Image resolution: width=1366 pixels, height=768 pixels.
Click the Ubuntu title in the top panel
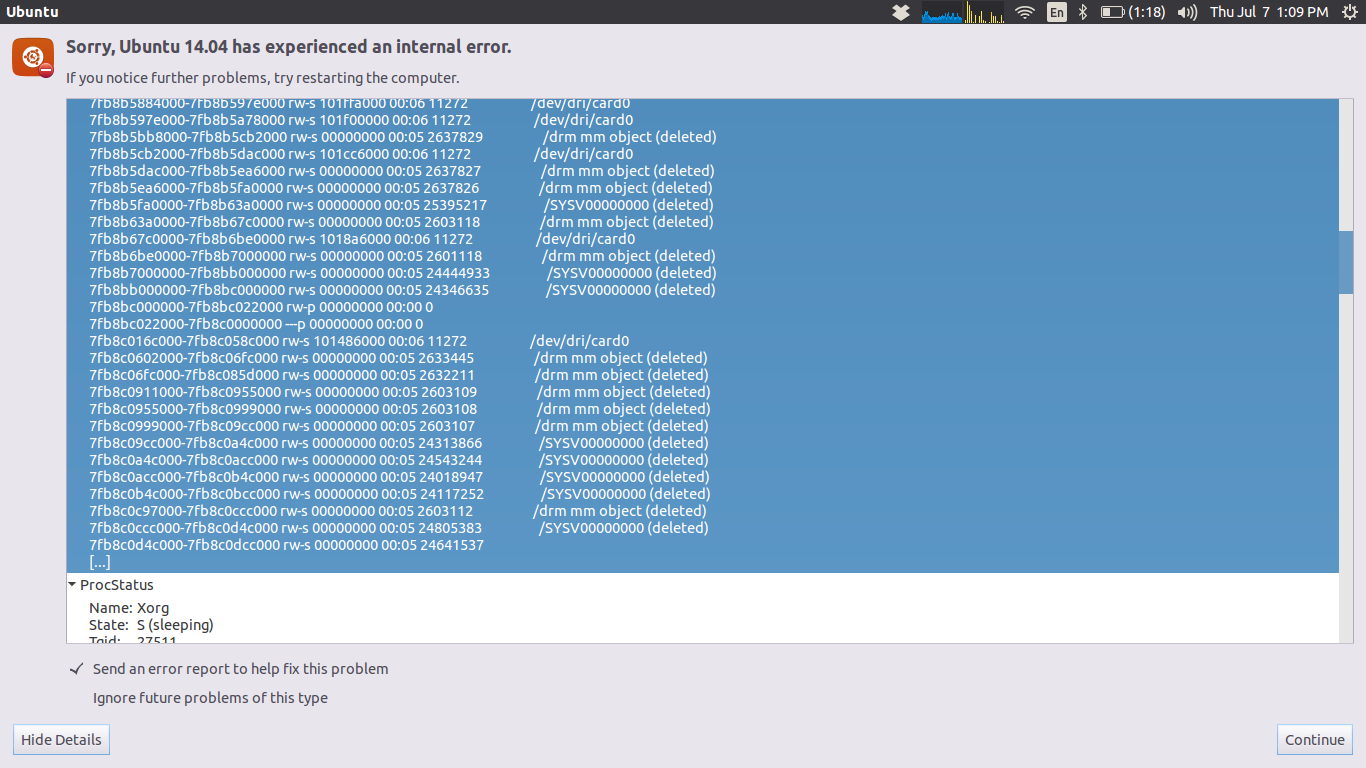click(x=32, y=12)
